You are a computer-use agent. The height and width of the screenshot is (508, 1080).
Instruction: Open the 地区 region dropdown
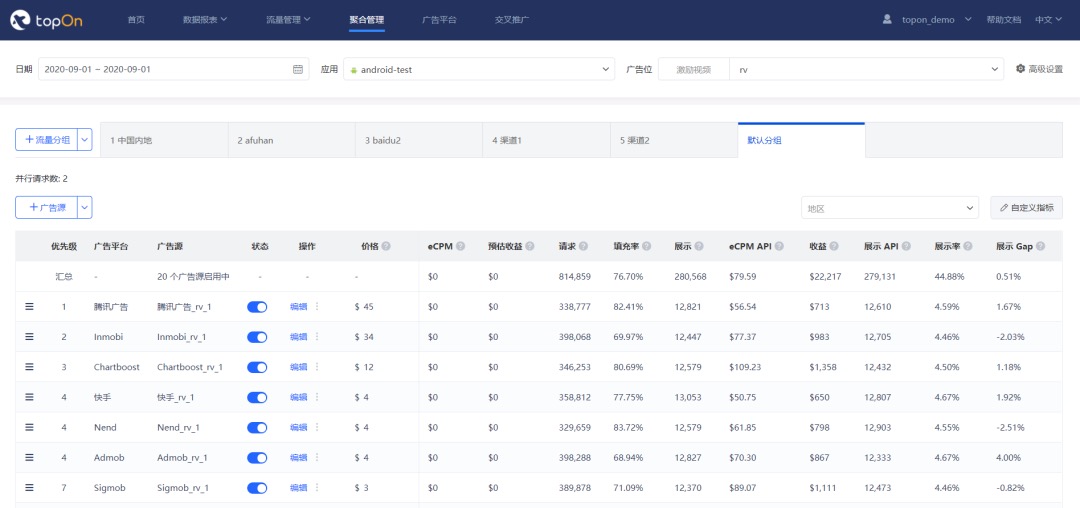[x=889, y=208]
